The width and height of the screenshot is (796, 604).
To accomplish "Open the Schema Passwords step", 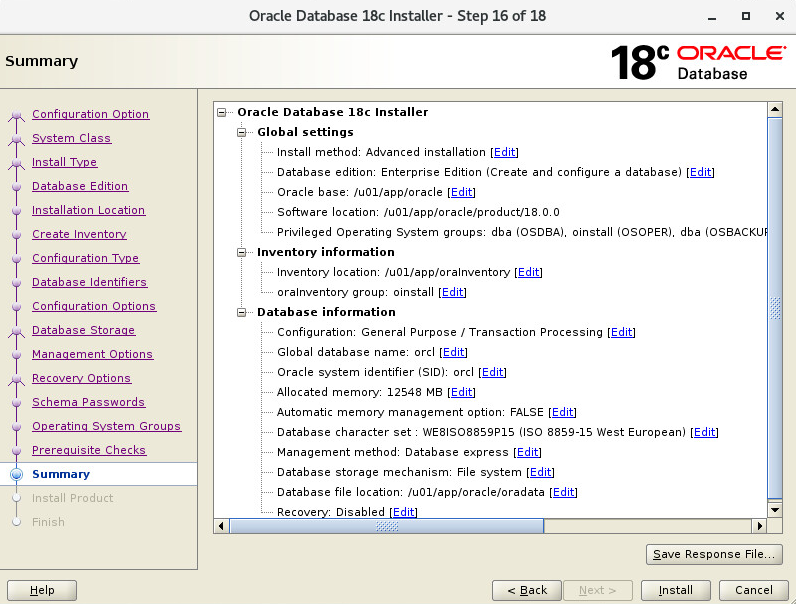I will 88,402.
